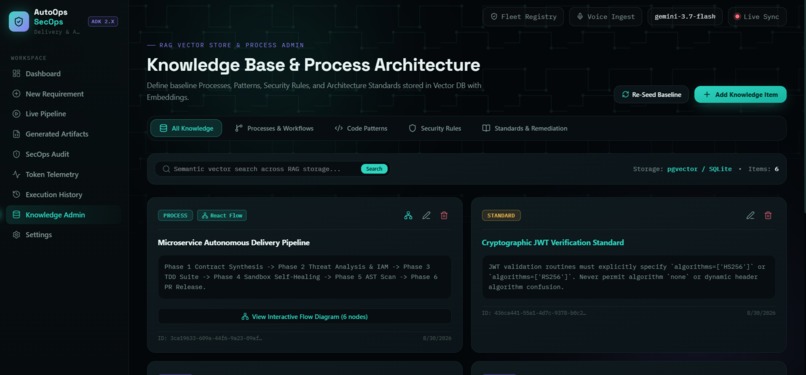Click the shield icon in Fleet Registry
806x375 pixels.
tap(494, 16)
